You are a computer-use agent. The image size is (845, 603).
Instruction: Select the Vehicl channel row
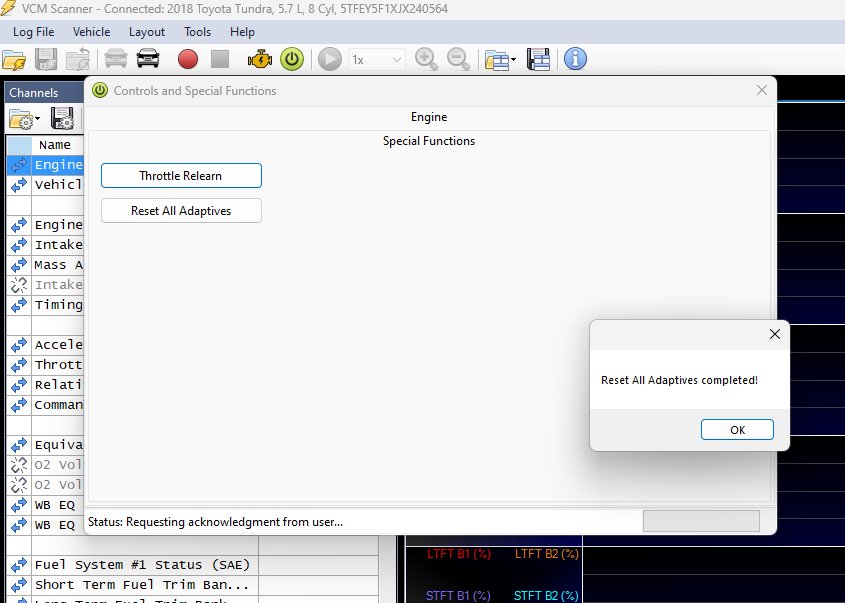[x=45, y=185]
